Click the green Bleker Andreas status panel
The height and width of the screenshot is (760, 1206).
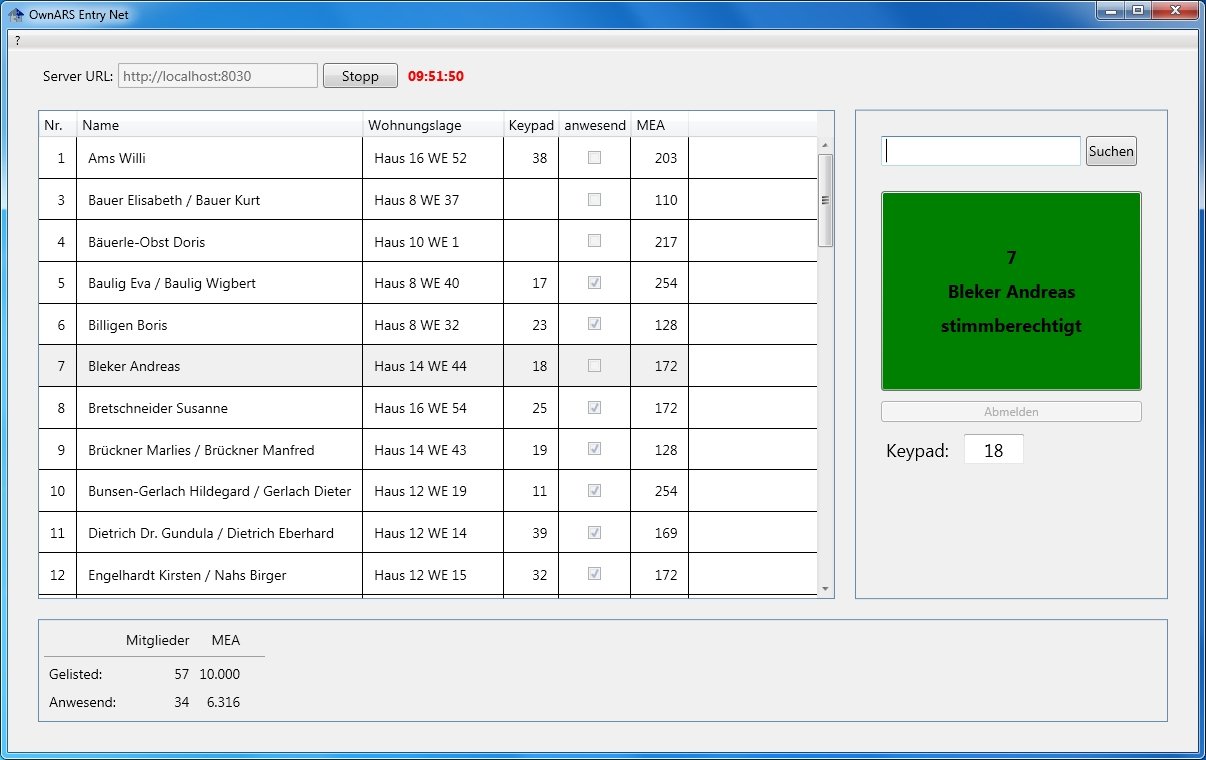[x=1011, y=291]
